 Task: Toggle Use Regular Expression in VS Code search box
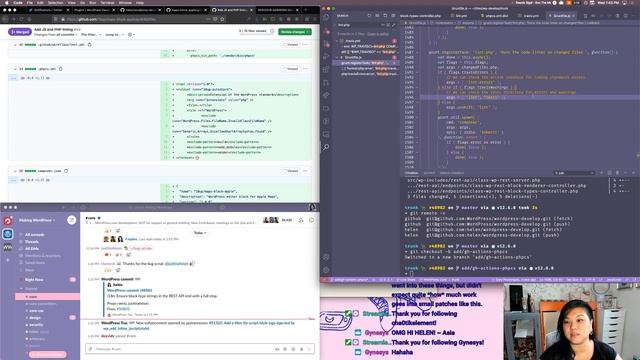point(393,25)
